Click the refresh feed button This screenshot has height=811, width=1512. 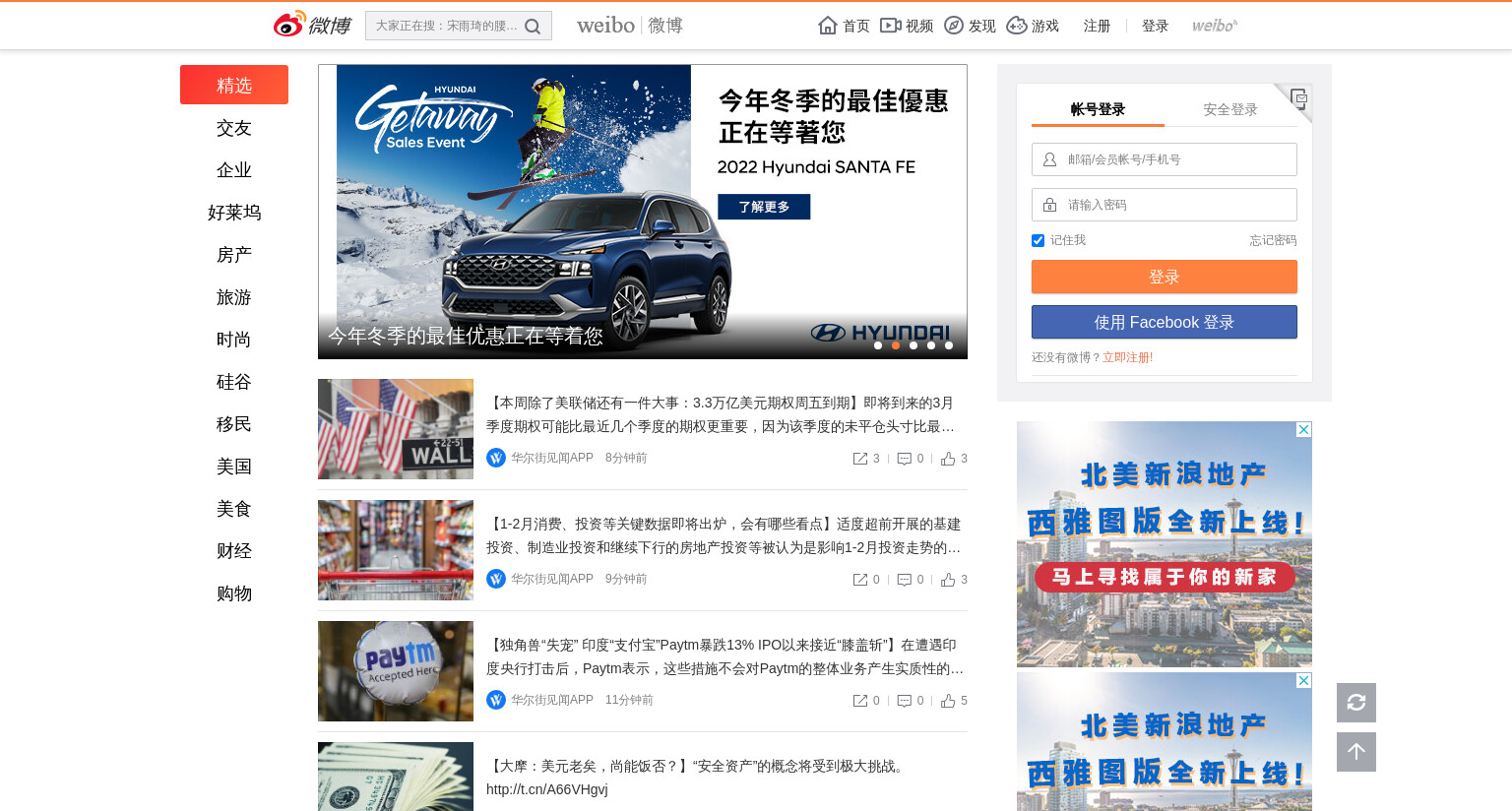click(x=1356, y=703)
